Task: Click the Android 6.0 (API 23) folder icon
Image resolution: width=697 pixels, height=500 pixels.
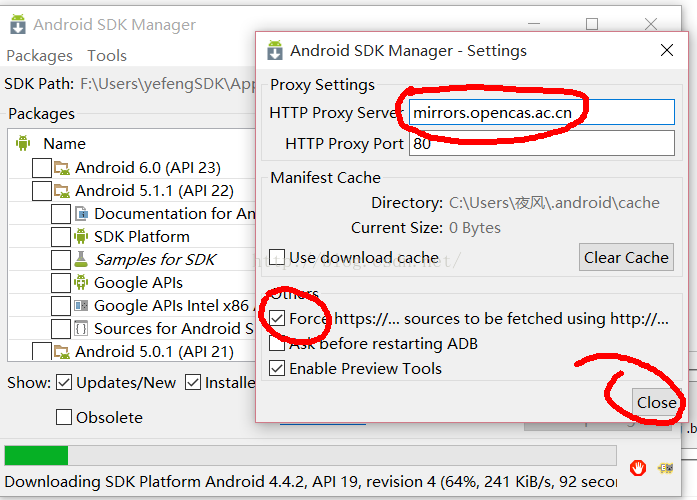Action: [x=62, y=168]
